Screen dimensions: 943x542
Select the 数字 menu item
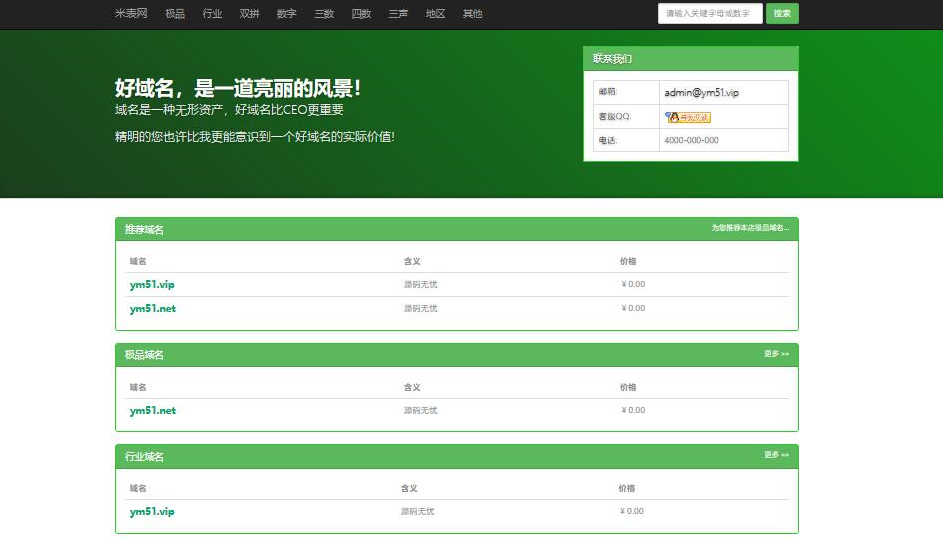[x=286, y=14]
